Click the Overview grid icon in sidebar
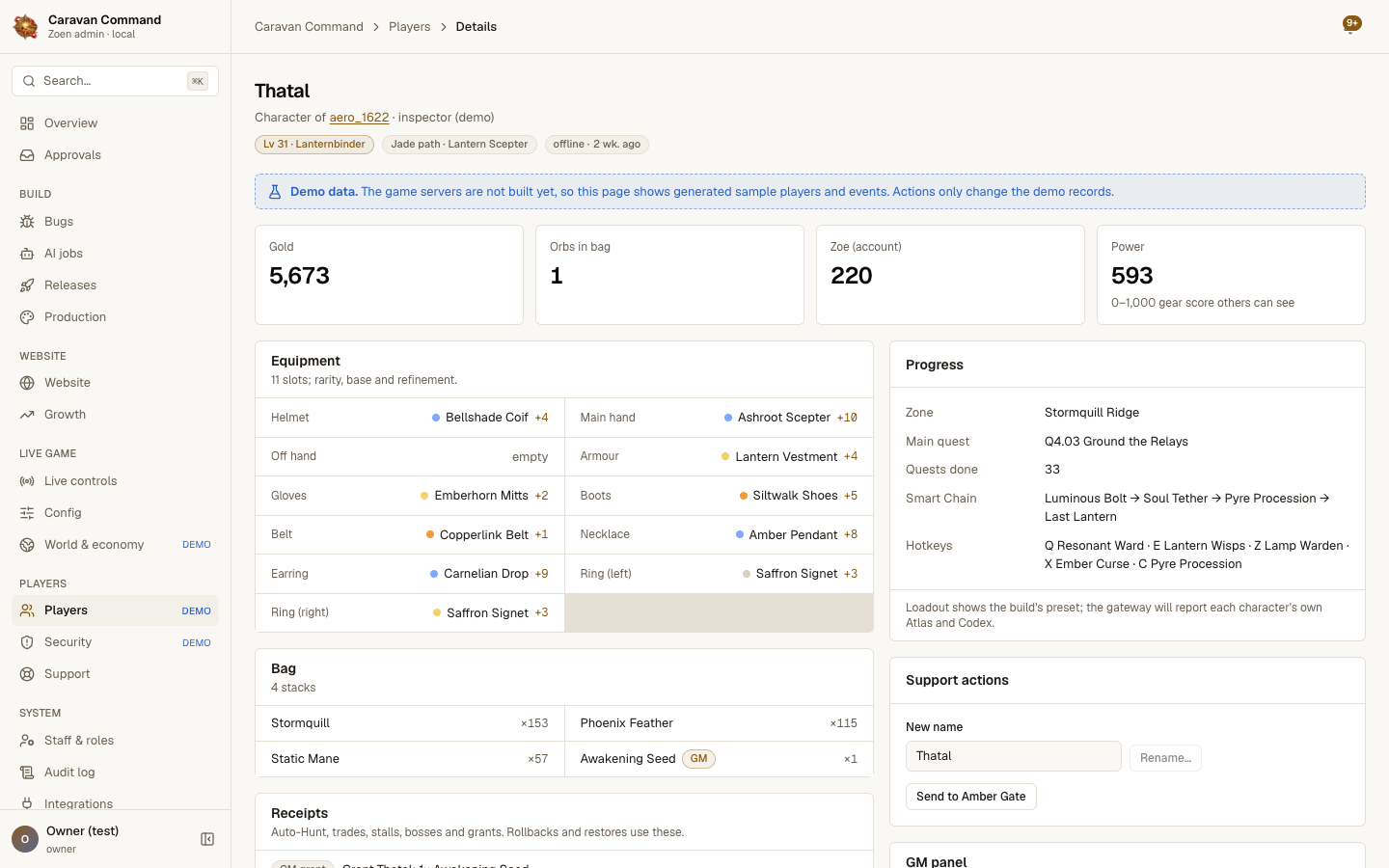 coord(27,123)
